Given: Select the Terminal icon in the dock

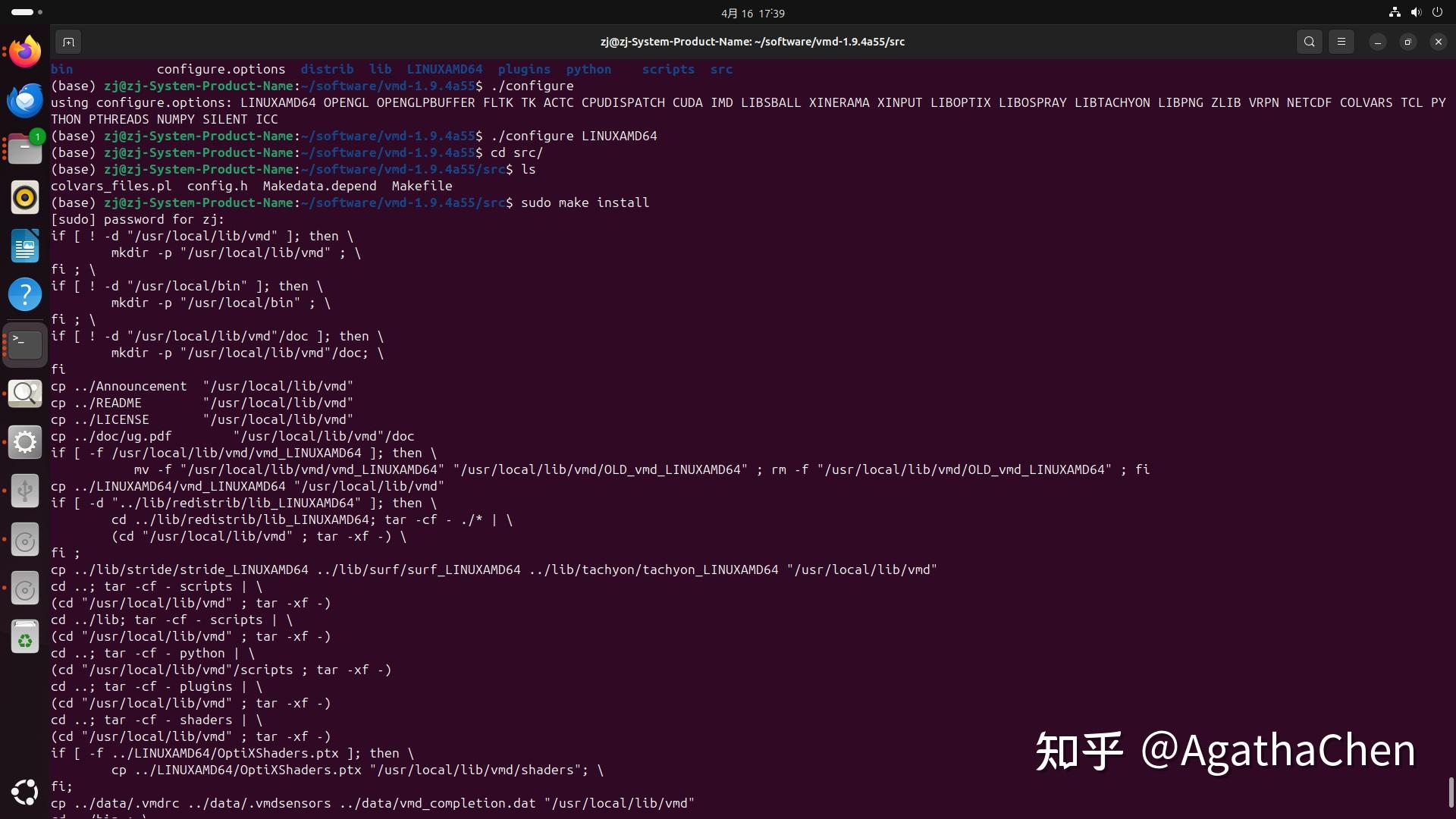Looking at the screenshot, I should (x=25, y=345).
